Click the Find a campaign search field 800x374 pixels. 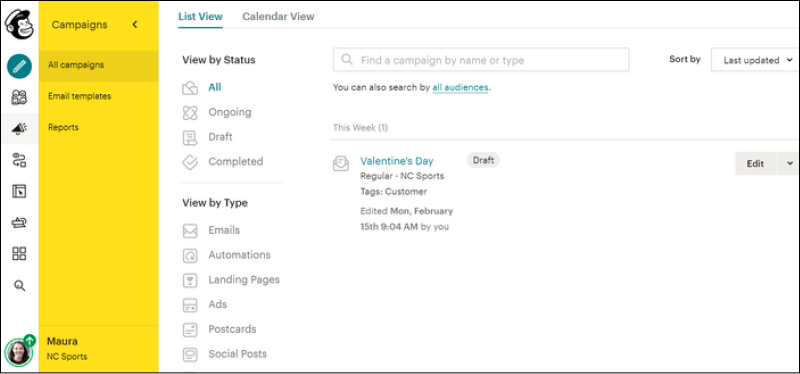click(481, 60)
